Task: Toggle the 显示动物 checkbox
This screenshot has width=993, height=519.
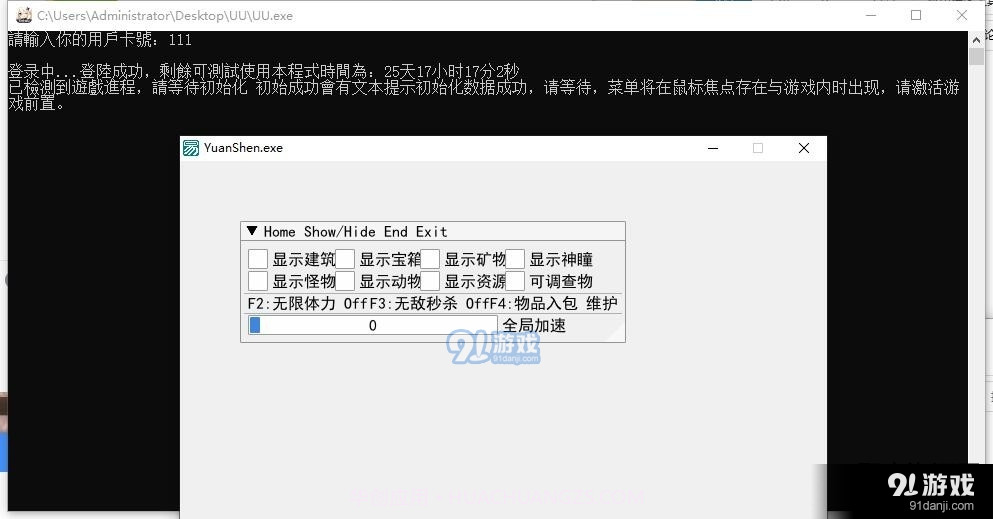Action: pyautogui.click(x=345, y=281)
